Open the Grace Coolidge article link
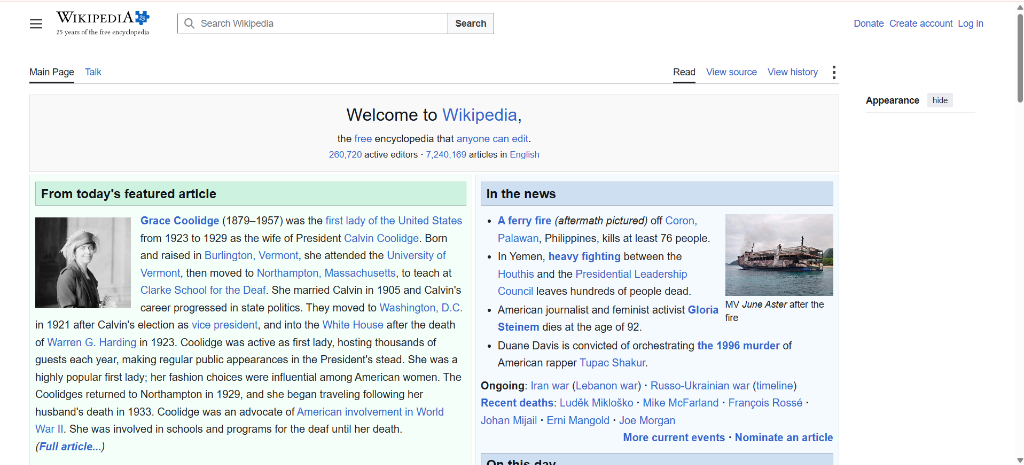 pyautogui.click(x=180, y=221)
